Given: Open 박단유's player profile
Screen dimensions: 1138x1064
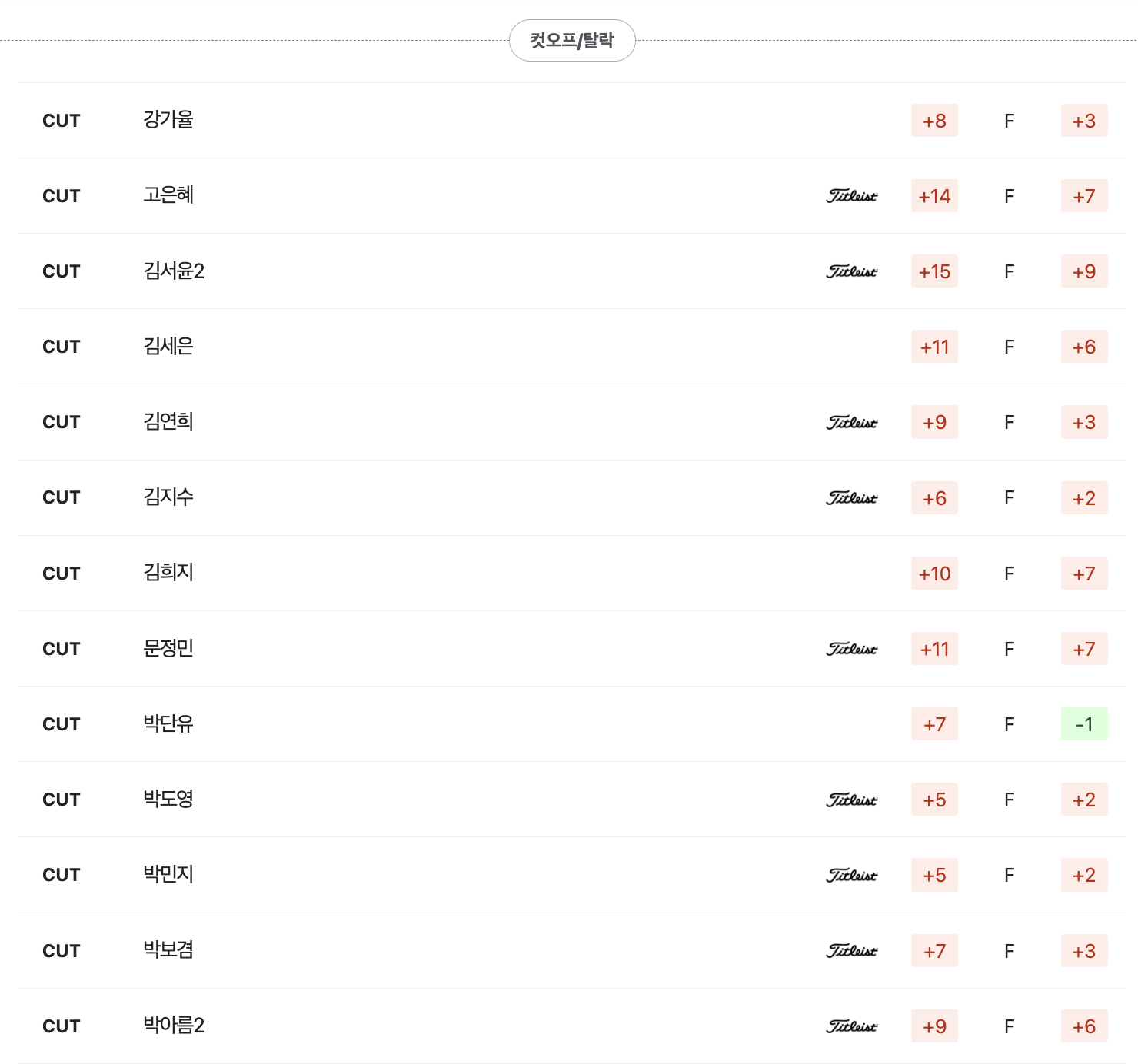Looking at the screenshot, I should [x=167, y=723].
